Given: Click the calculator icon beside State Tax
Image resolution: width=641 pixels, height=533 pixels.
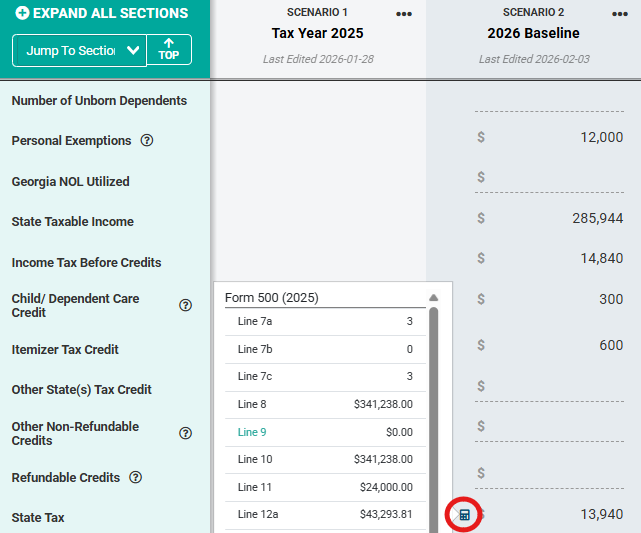Looking at the screenshot, I should click(464, 514).
